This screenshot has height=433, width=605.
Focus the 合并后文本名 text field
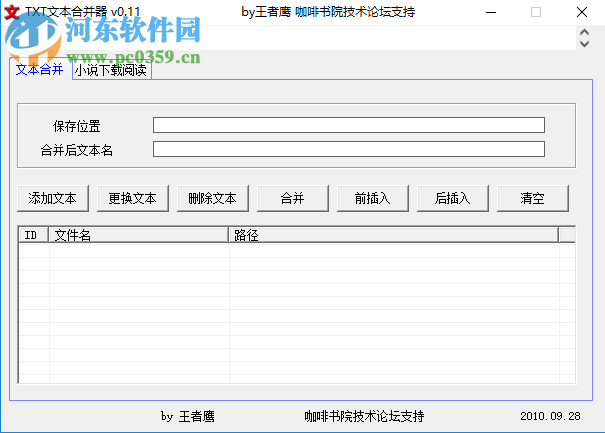[x=349, y=149]
